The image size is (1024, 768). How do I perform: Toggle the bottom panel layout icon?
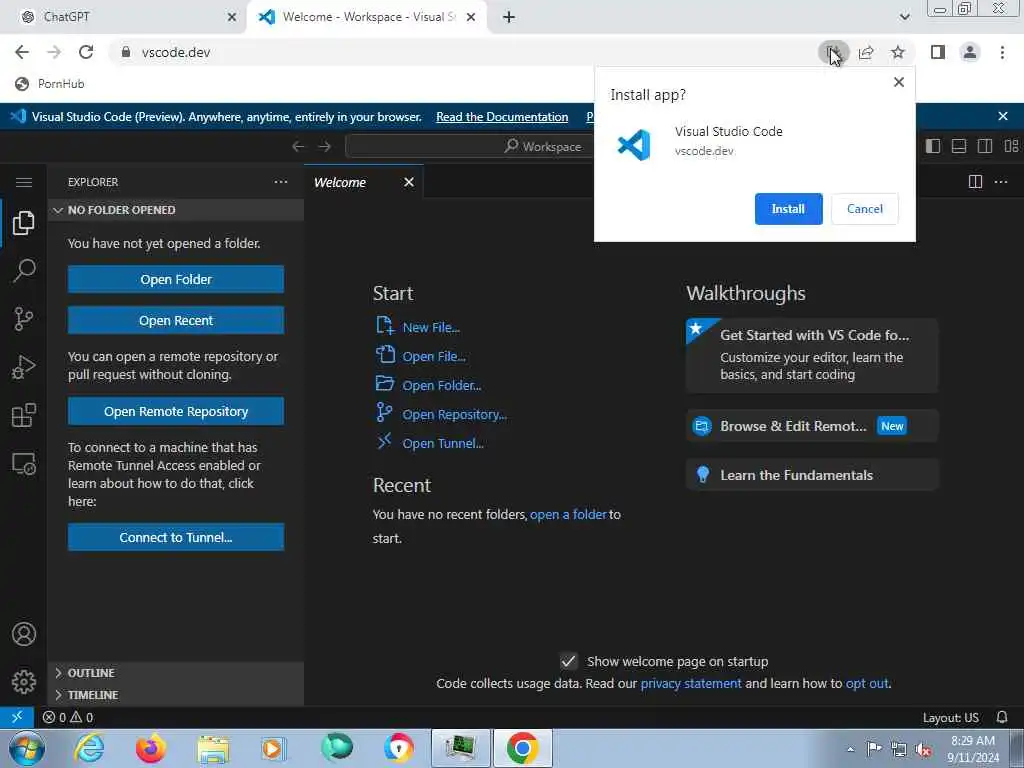[x=959, y=146]
